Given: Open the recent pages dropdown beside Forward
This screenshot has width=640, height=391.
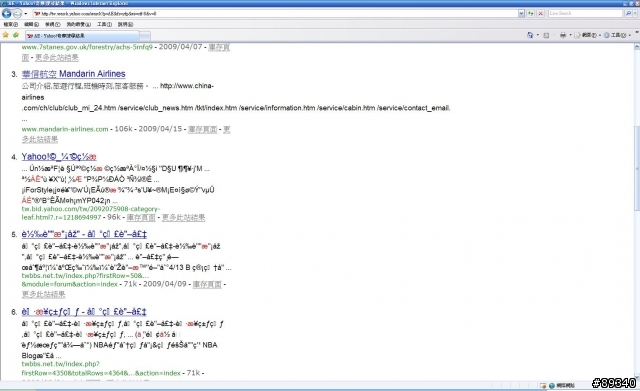Looking at the screenshot, I should (x=26, y=14).
